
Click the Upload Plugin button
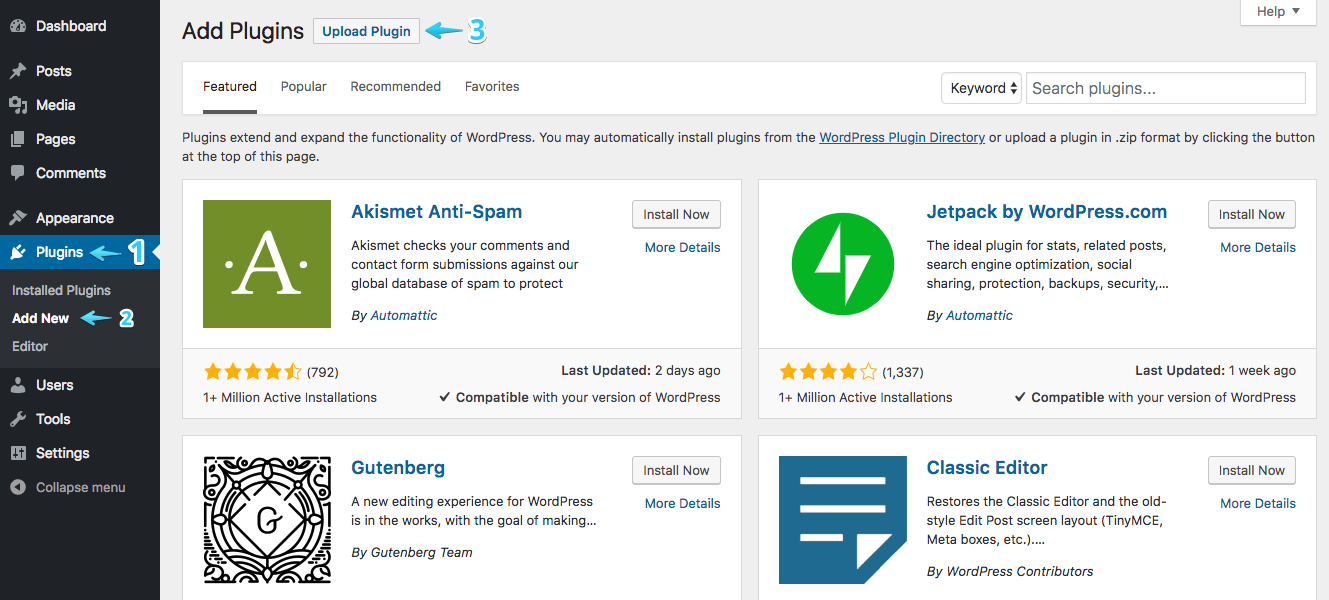click(x=366, y=31)
